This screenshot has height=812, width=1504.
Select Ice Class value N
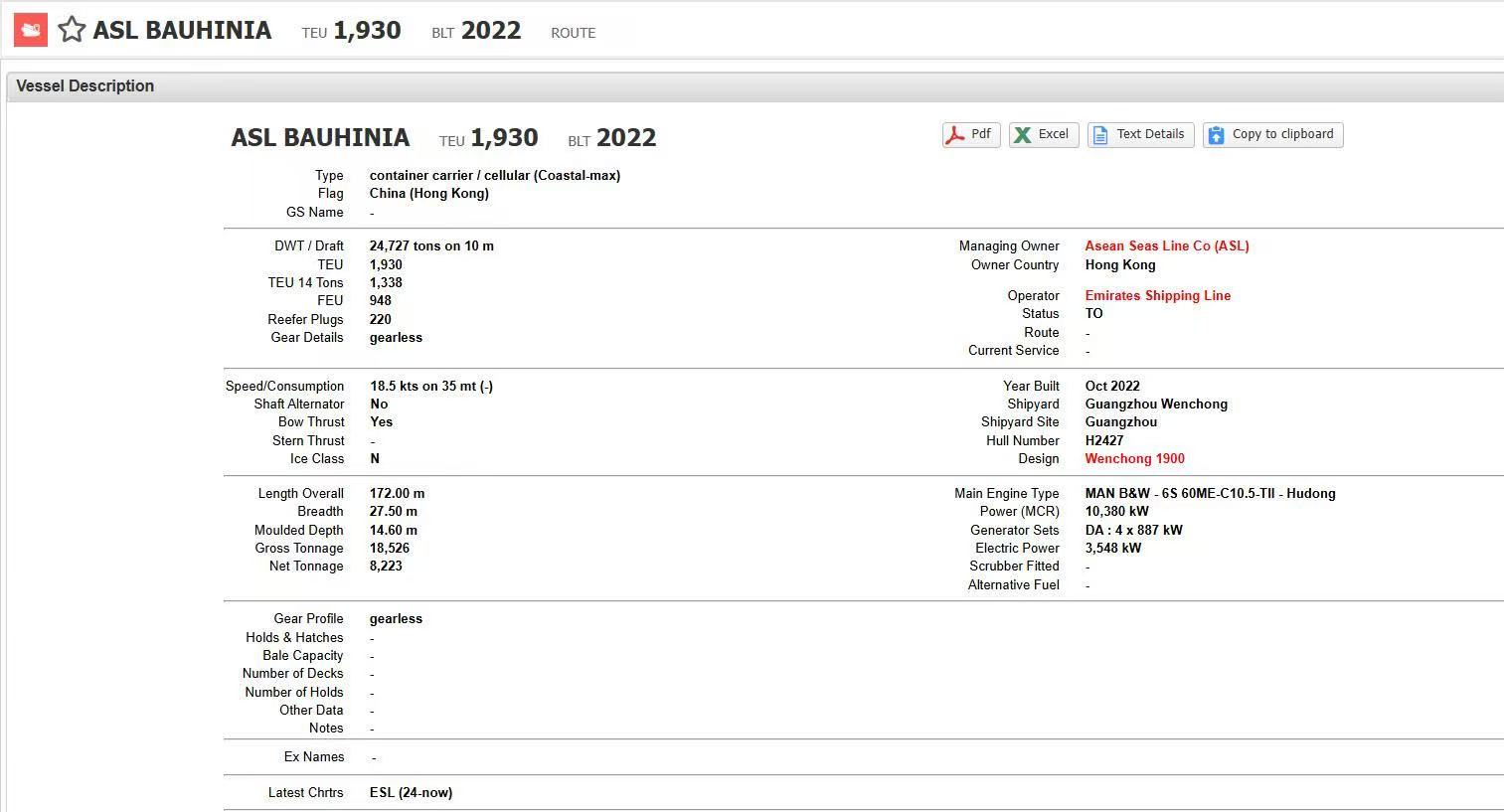pos(375,459)
